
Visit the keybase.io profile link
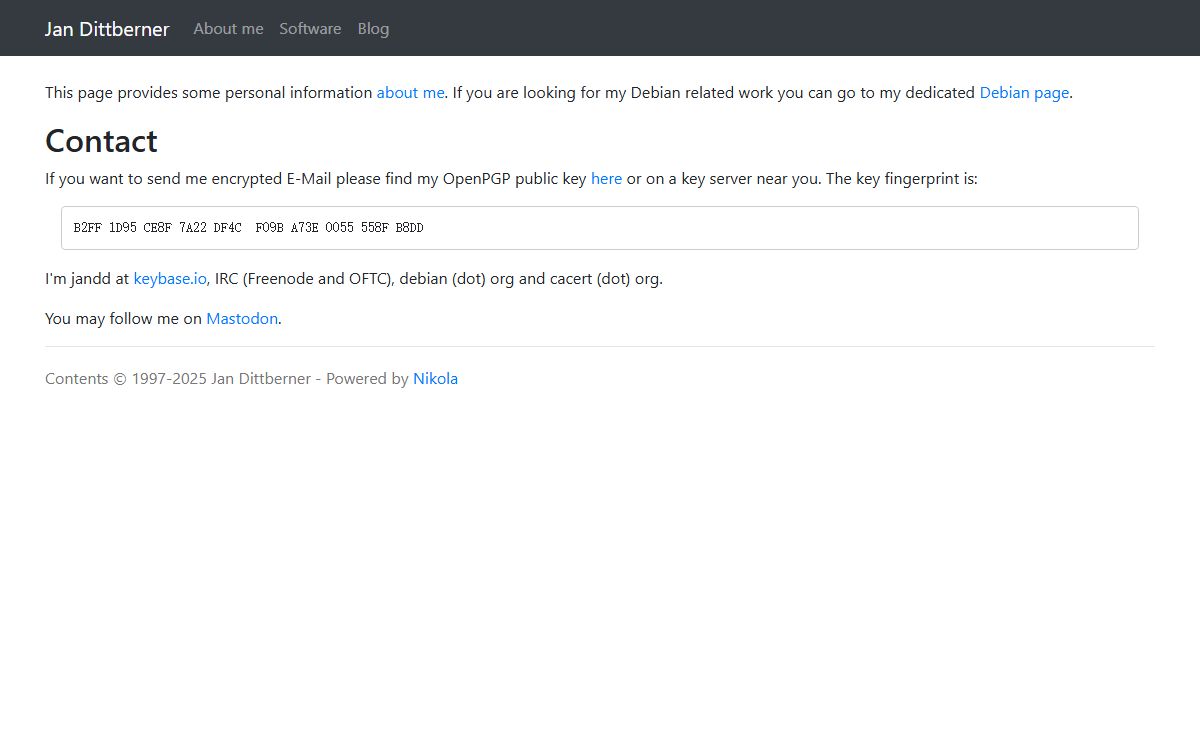pyautogui.click(x=170, y=279)
